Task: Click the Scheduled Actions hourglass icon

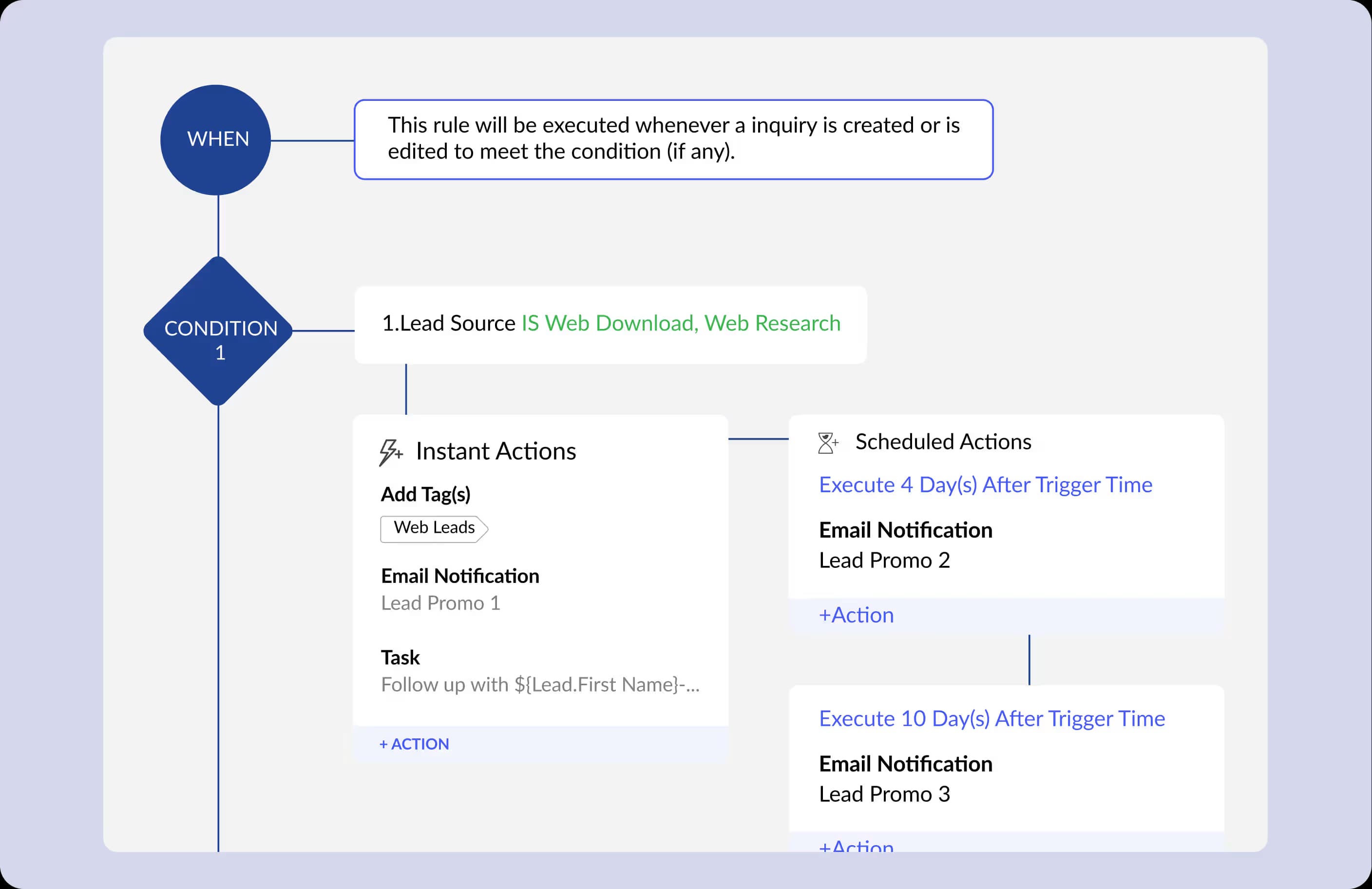Action: coord(828,444)
